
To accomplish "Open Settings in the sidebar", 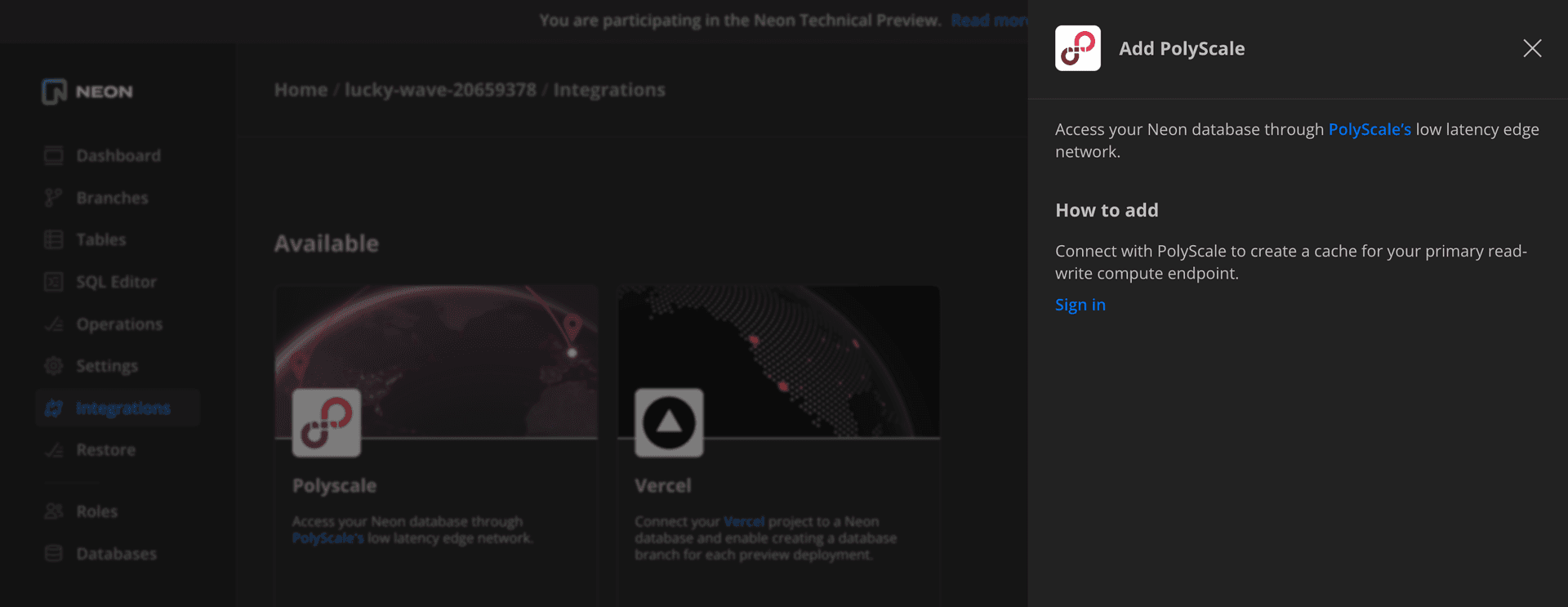I will [107, 366].
